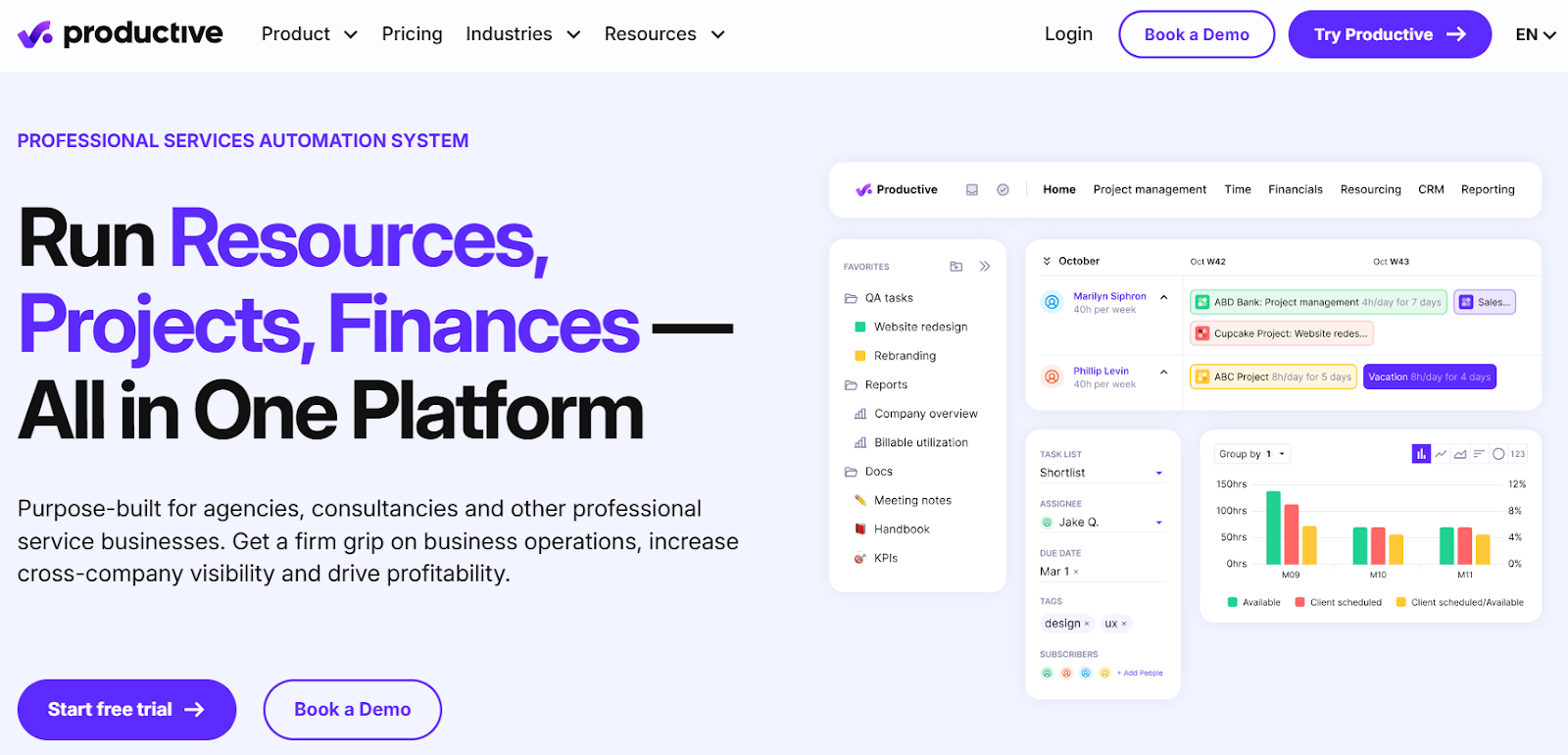Select the bar chart view icon
The height and width of the screenshot is (755, 1568).
pos(1421,454)
